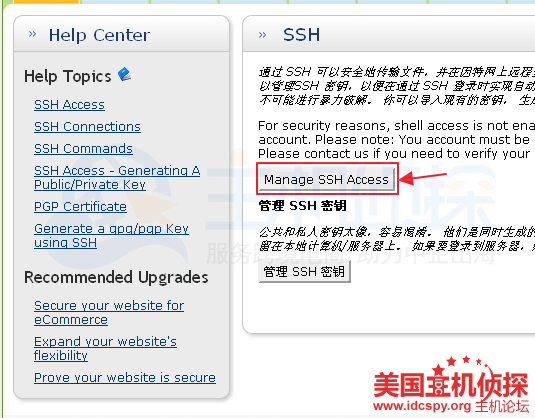Open the SSH Access help link

[69, 104]
